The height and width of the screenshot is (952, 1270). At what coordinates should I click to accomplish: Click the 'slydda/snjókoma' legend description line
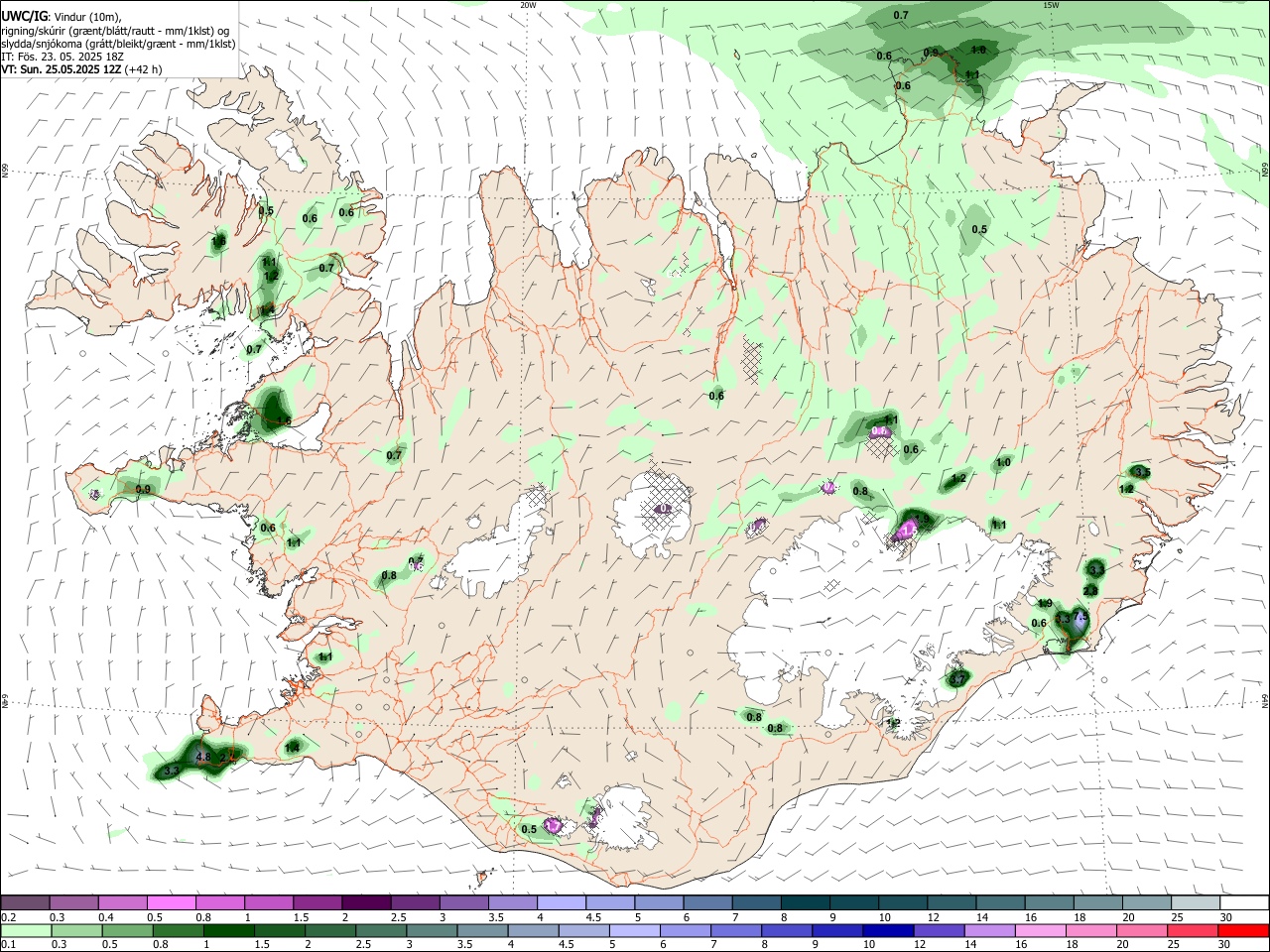(119, 44)
